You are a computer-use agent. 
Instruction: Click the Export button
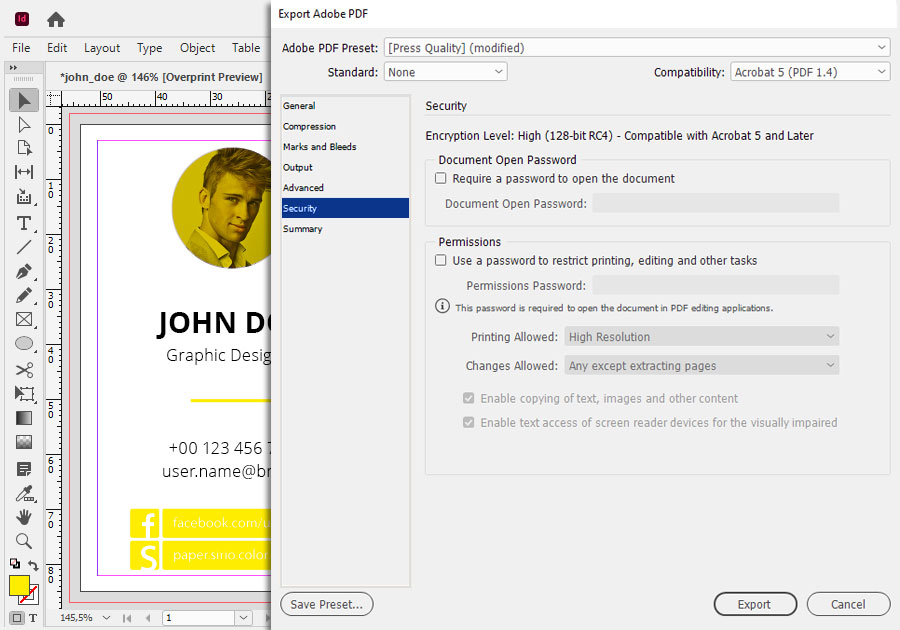pos(755,604)
